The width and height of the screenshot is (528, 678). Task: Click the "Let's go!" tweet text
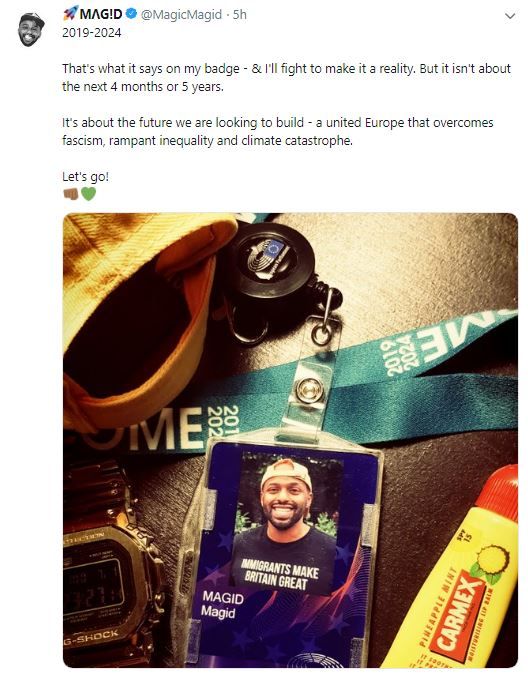point(85,176)
